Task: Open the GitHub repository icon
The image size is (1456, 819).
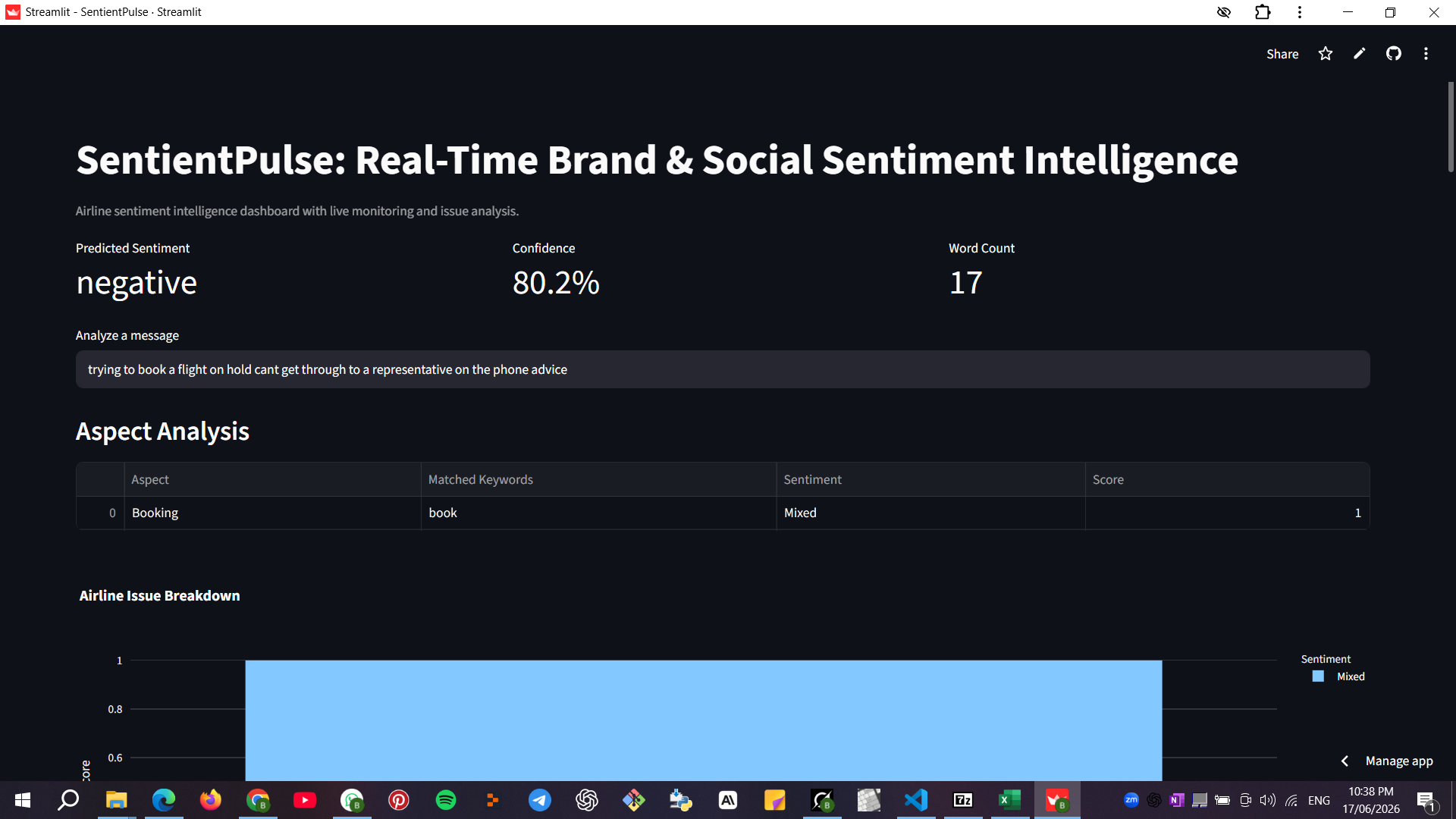Action: click(1394, 54)
